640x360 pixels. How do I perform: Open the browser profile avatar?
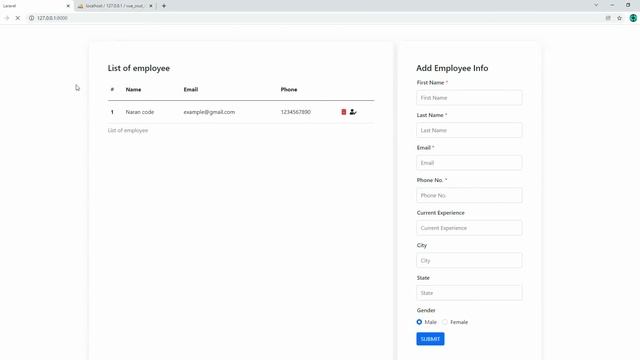click(x=633, y=18)
